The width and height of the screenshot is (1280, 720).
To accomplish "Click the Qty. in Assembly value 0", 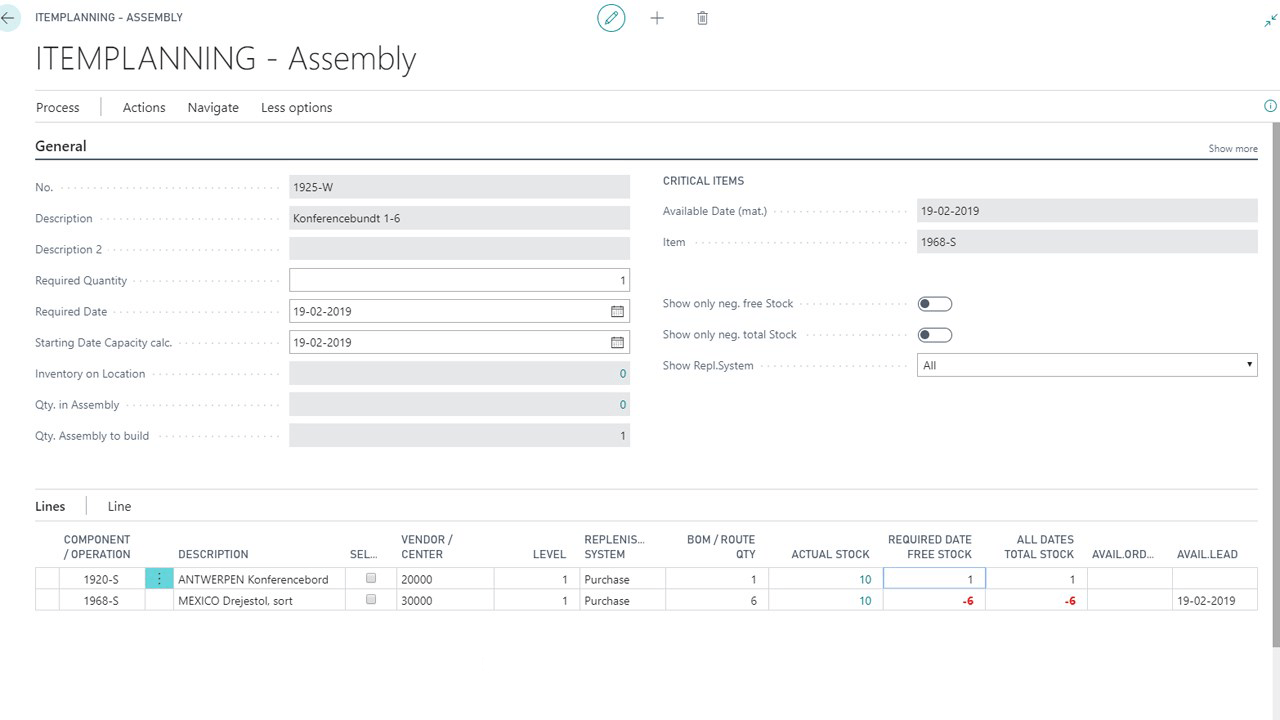I will [622, 405].
